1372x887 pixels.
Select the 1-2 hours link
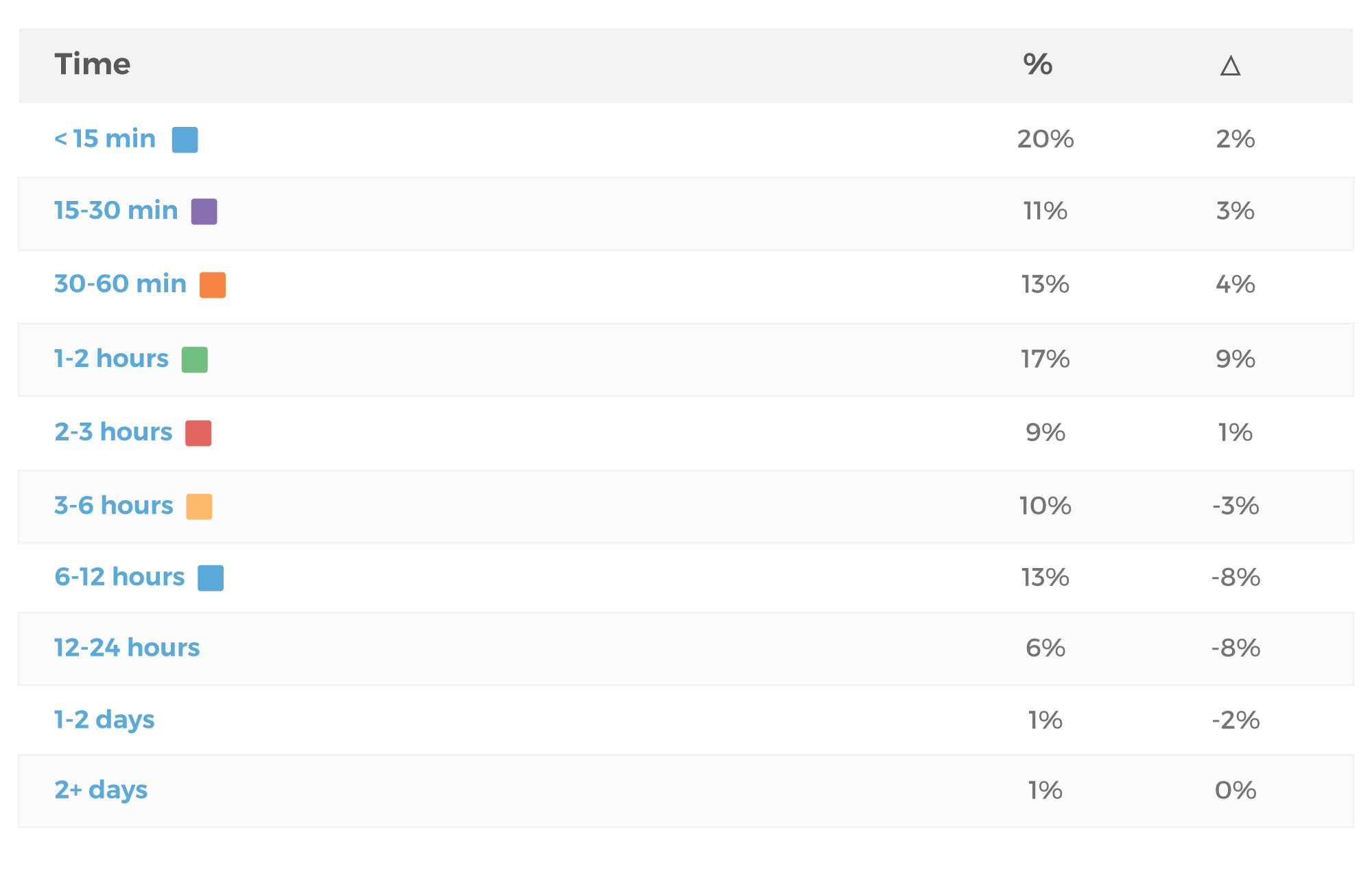click(111, 359)
